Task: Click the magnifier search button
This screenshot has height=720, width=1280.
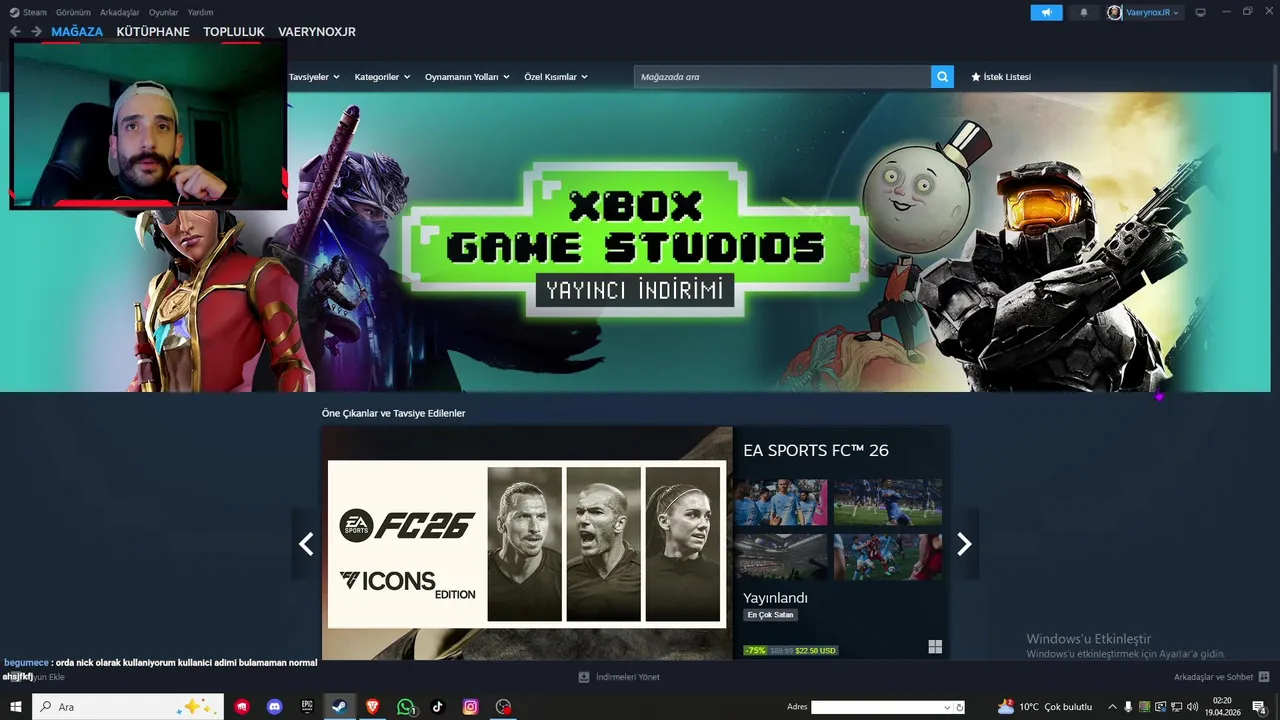Action: (942, 77)
